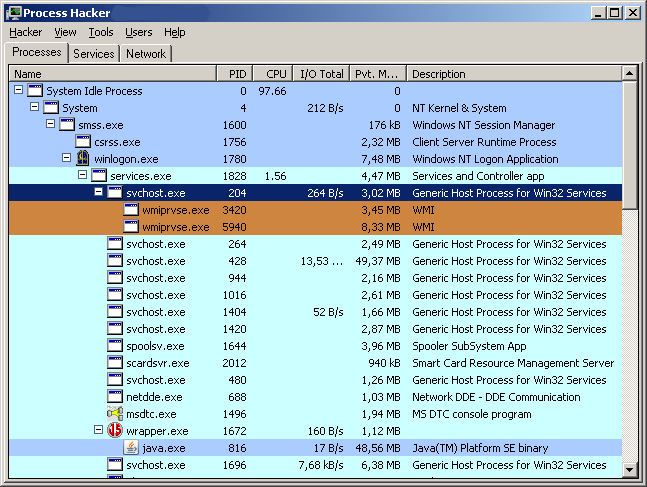Screen dimensions: 647x487
Task: Click the Process Hacker title bar icon
Action: pos(14,13)
